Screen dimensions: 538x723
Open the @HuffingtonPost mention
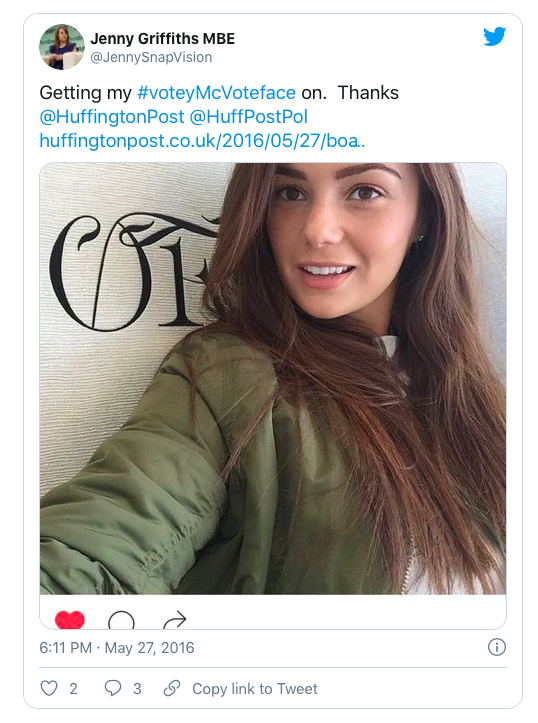coord(112,117)
